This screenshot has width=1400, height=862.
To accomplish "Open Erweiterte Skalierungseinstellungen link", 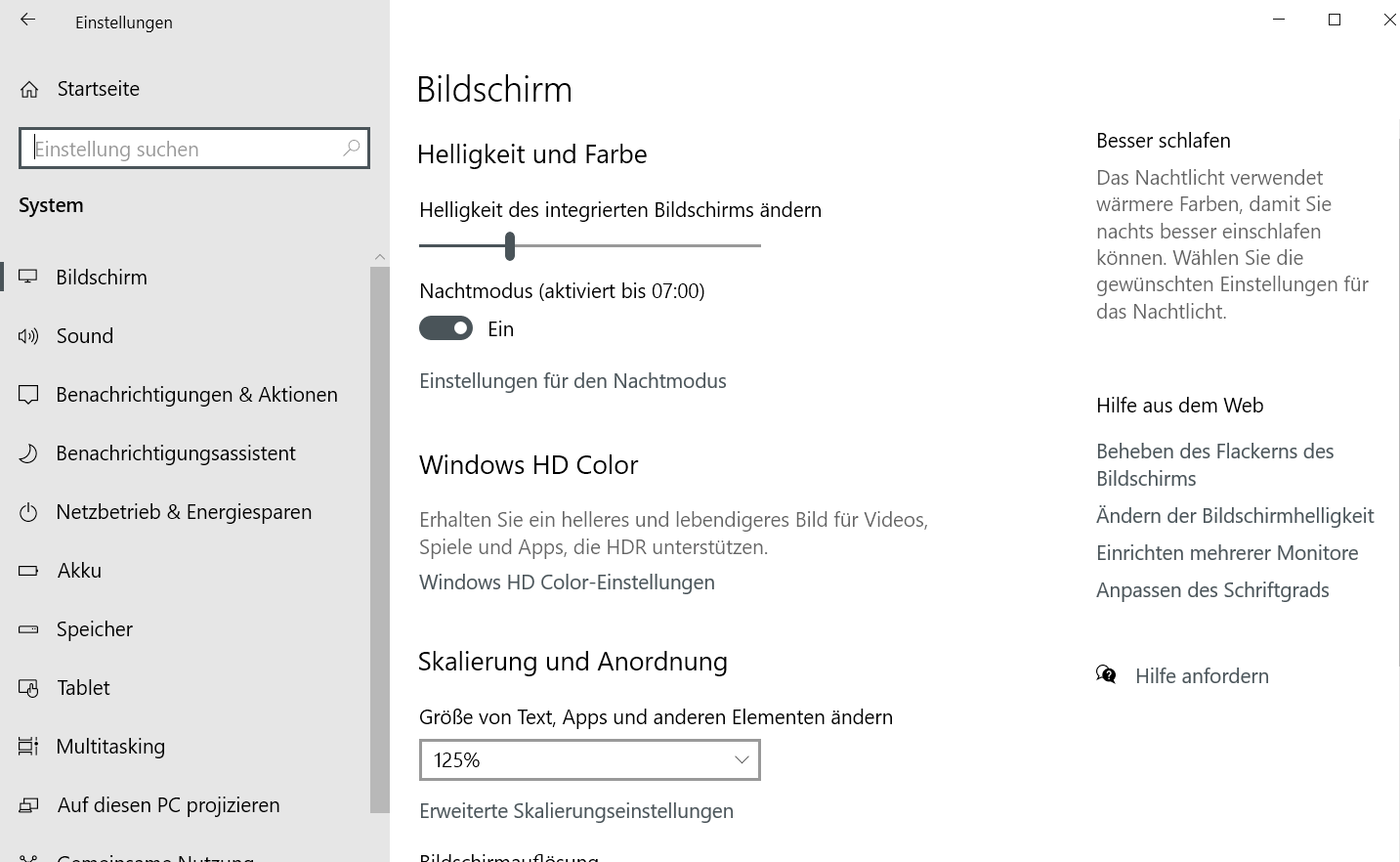I will point(575,811).
